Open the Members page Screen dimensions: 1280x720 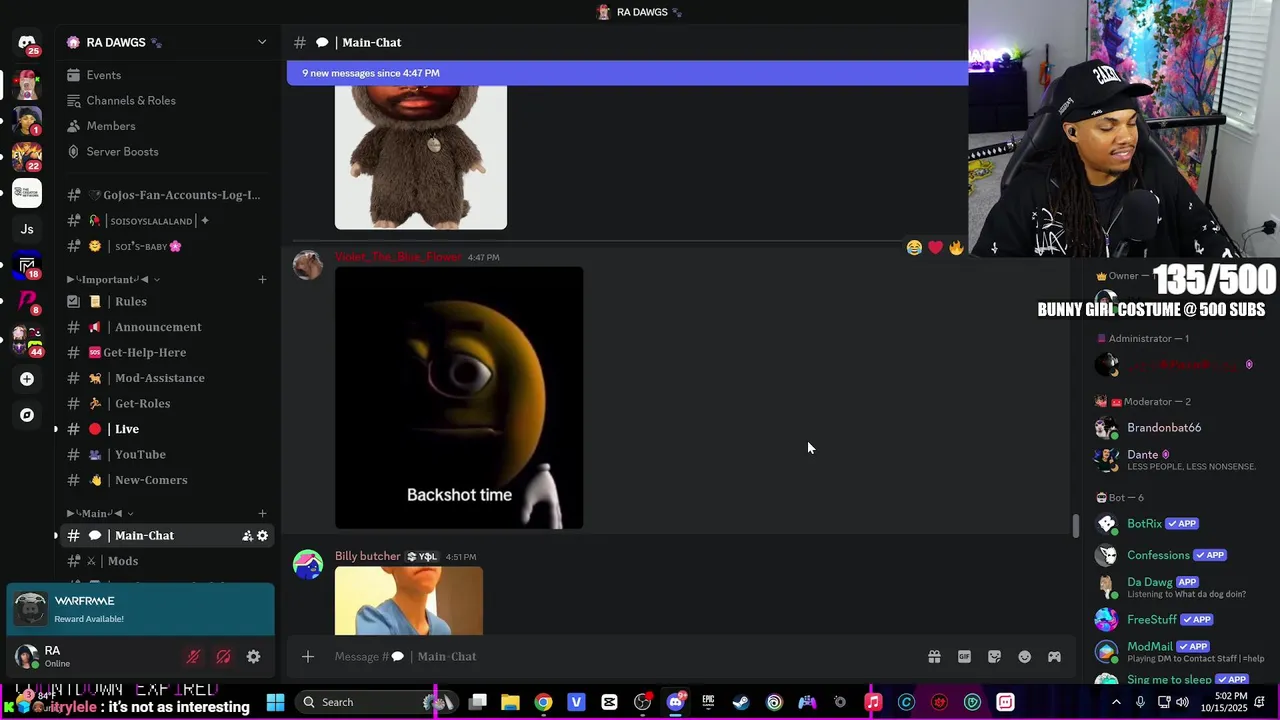coord(111,126)
